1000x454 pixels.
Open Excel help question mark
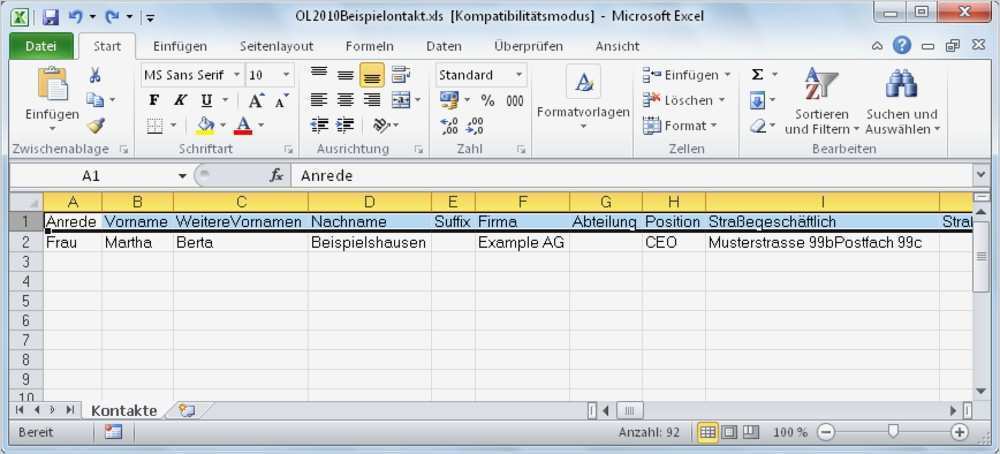click(902, 45)
